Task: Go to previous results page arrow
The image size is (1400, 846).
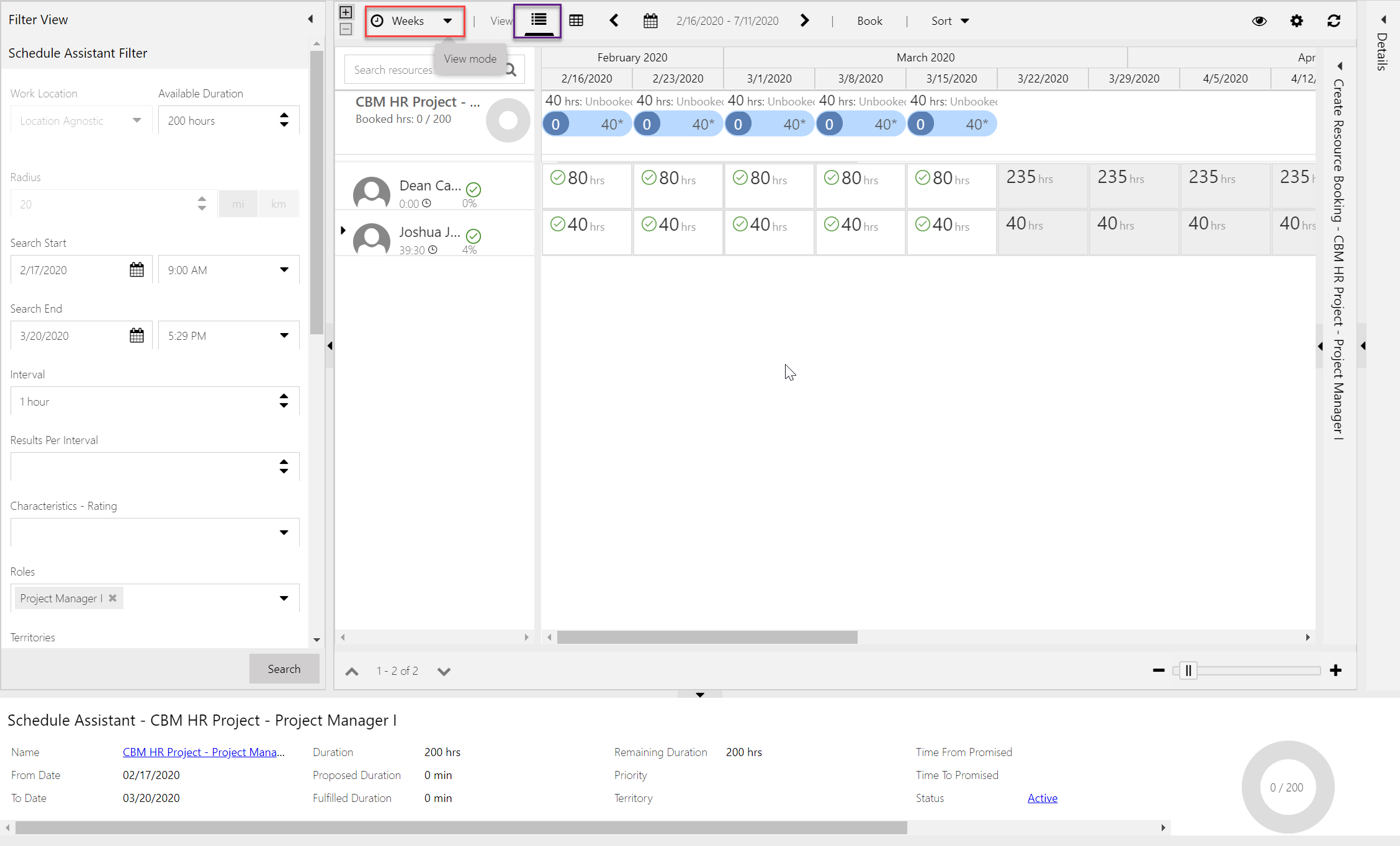Action: (x=352, y=671)
